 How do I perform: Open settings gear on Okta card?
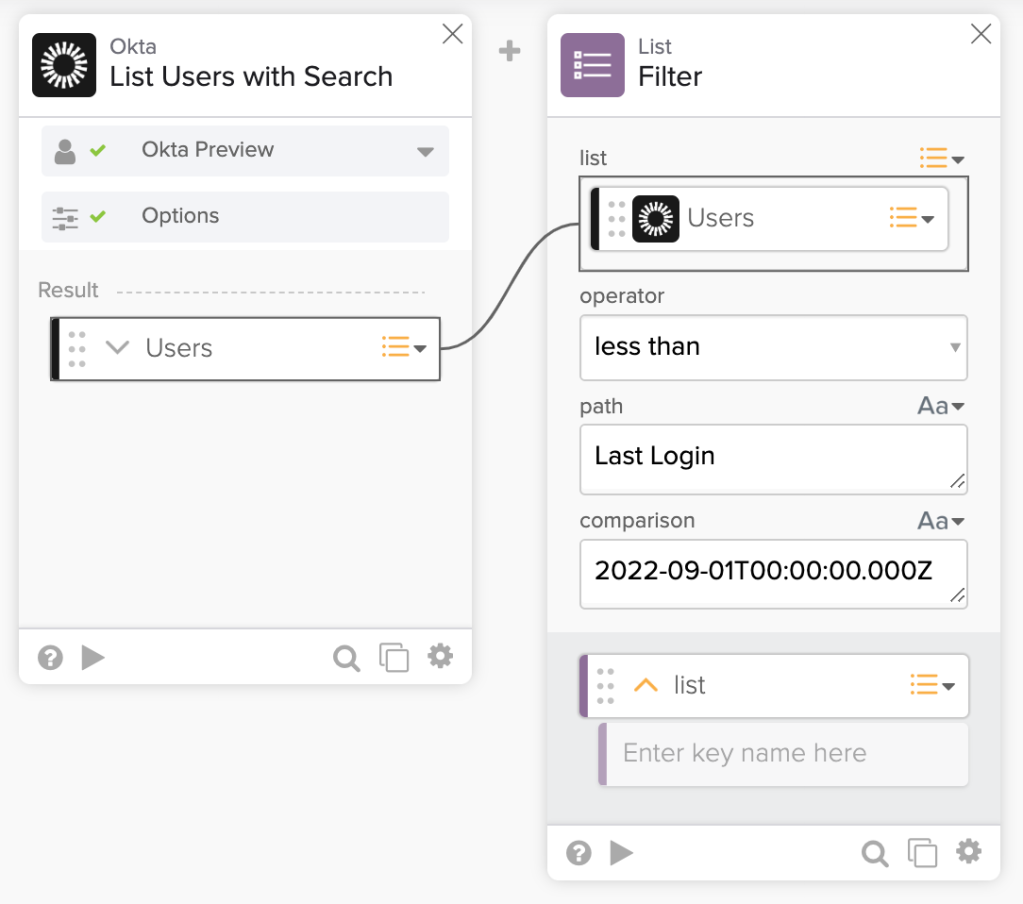pos(440,656)
